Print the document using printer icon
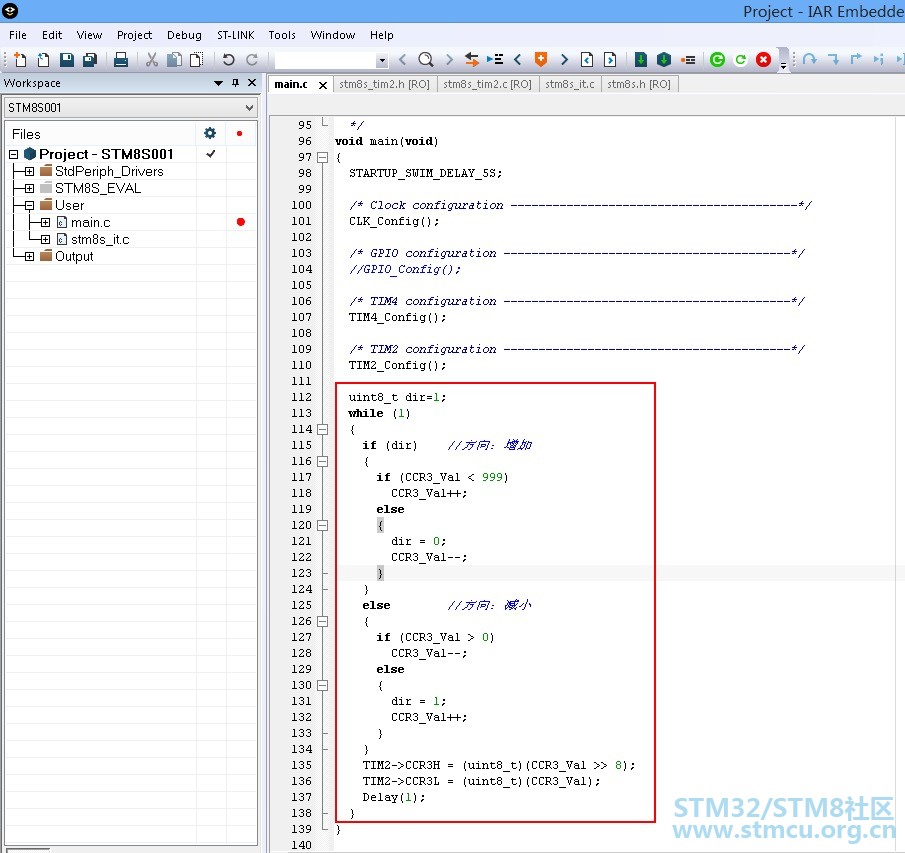 coord(121,59)
